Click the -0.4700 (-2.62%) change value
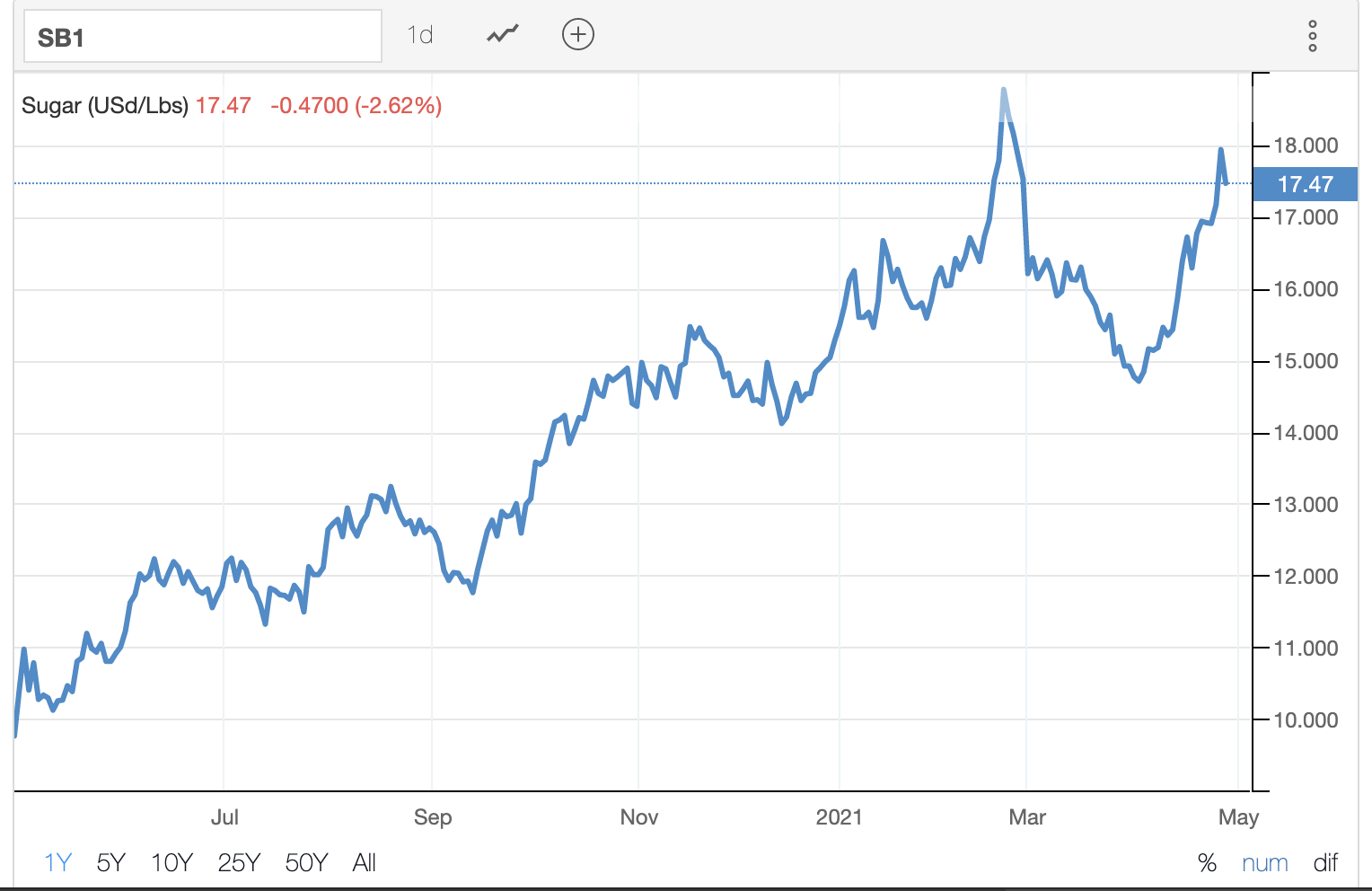 click(356, 105)
